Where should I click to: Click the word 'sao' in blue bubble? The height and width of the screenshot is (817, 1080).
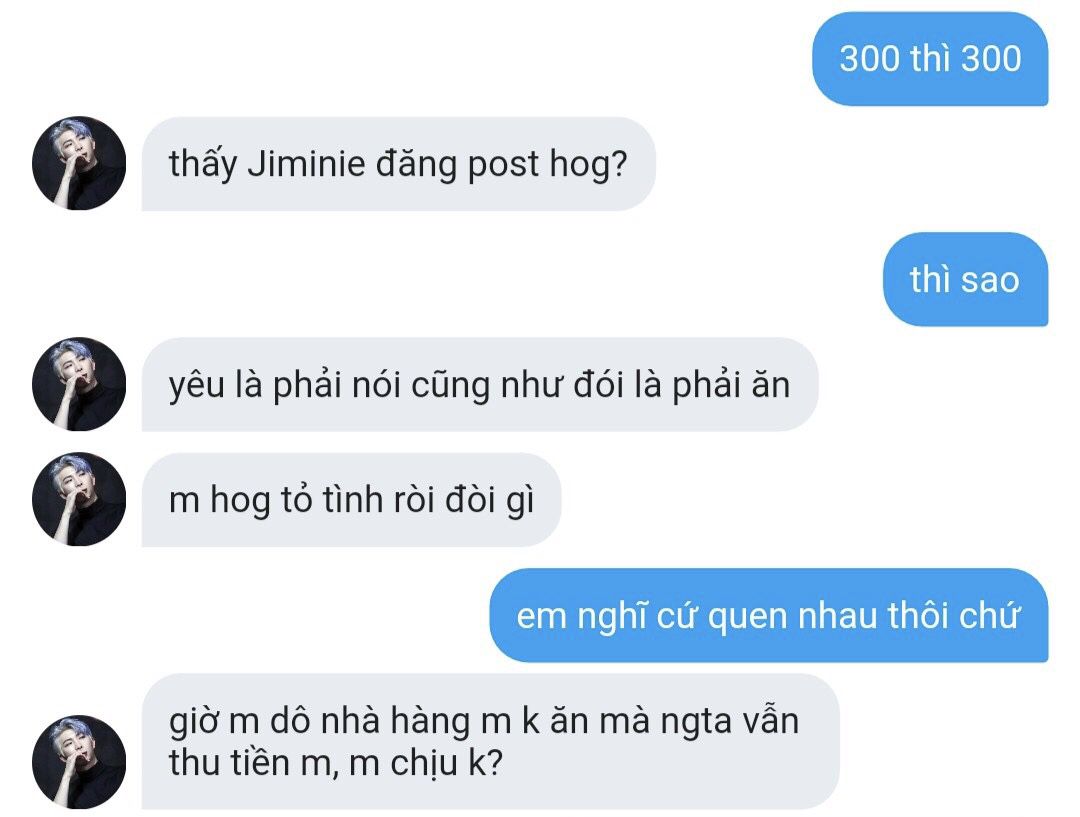point(990,280)
